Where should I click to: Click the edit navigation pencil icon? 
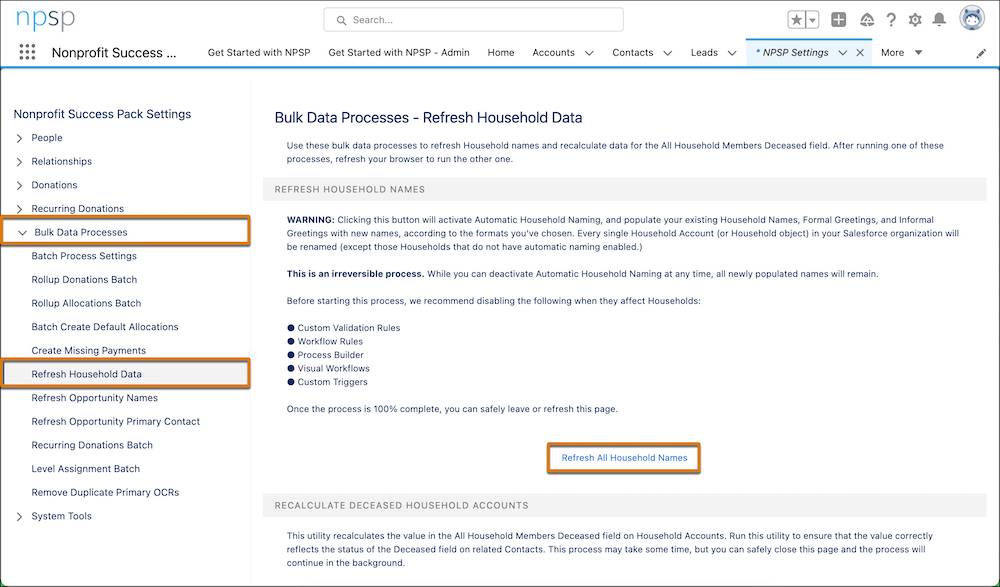(x=981, y=54)
